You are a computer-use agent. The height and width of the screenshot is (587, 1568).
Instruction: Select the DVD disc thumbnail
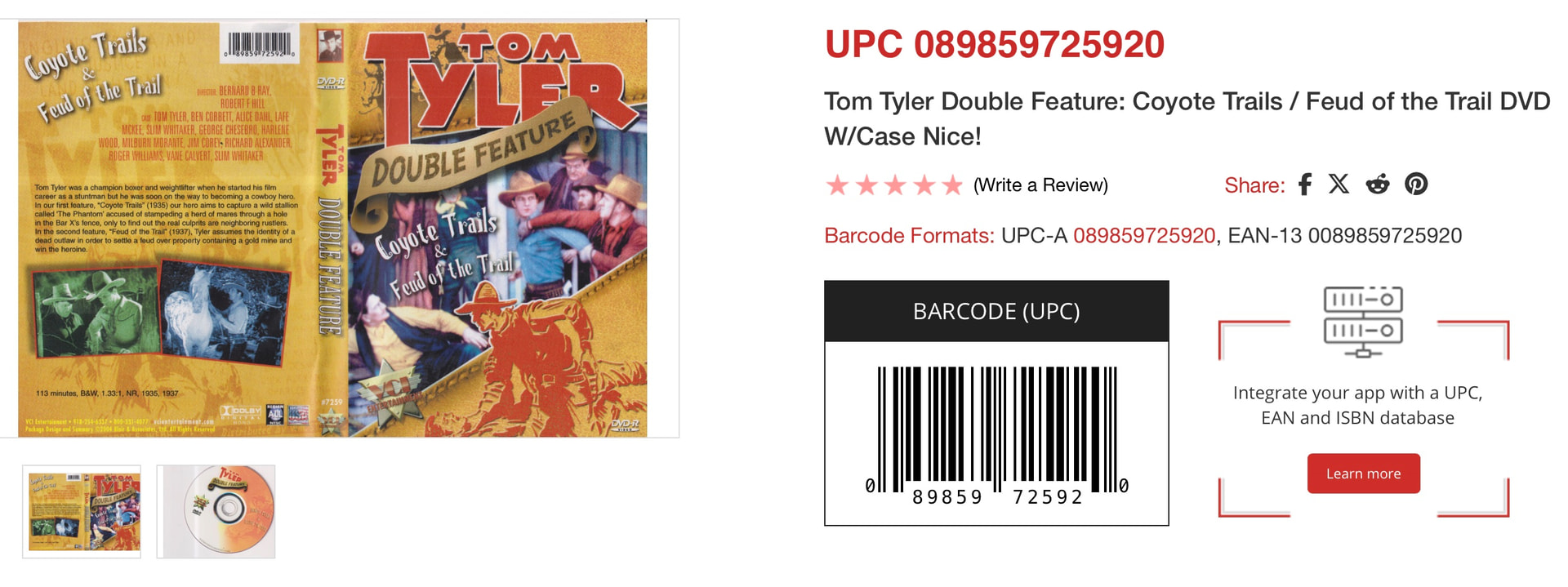tap(216, 512)
